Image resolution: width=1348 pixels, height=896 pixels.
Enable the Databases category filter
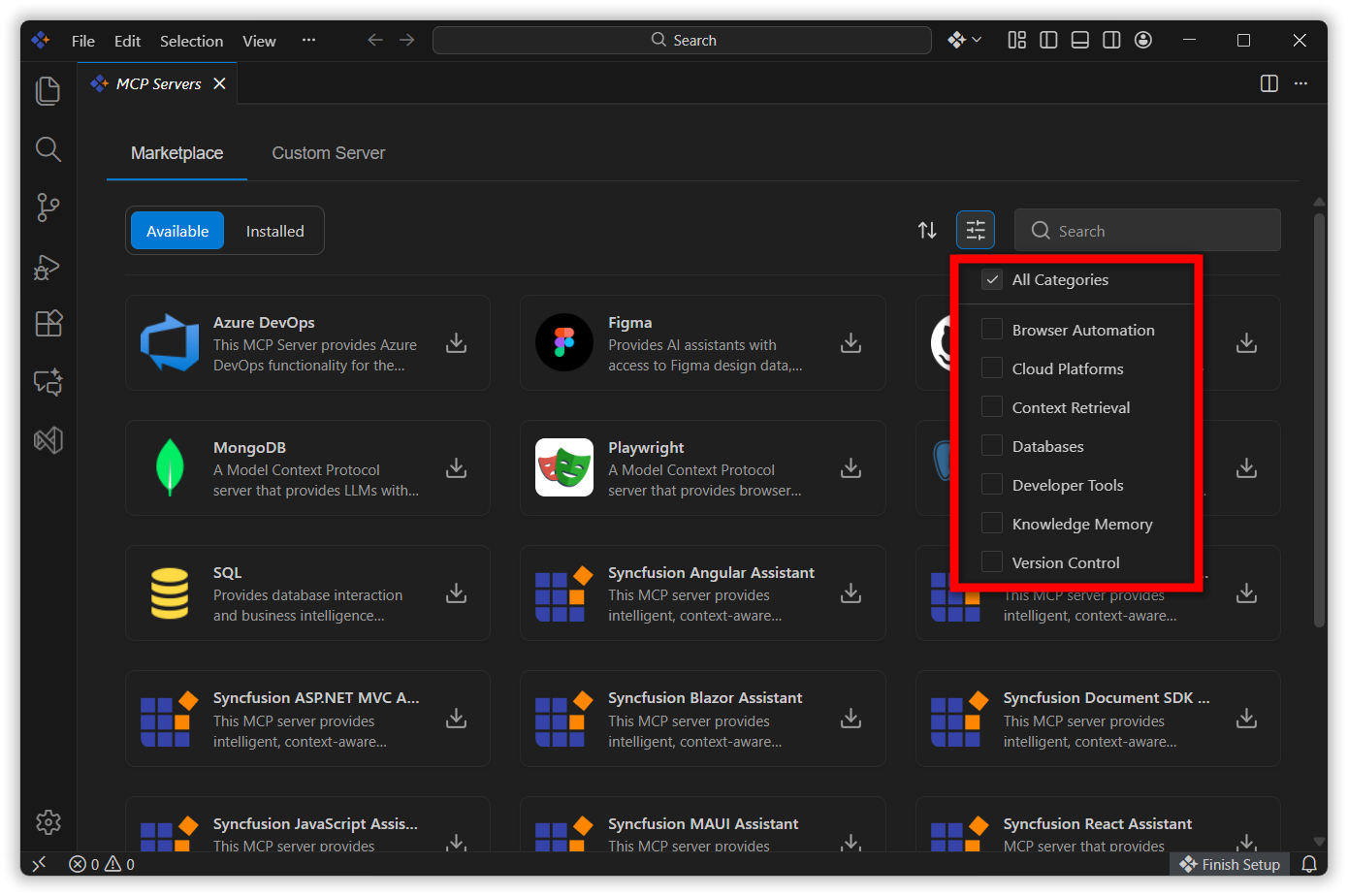[991, 446]
